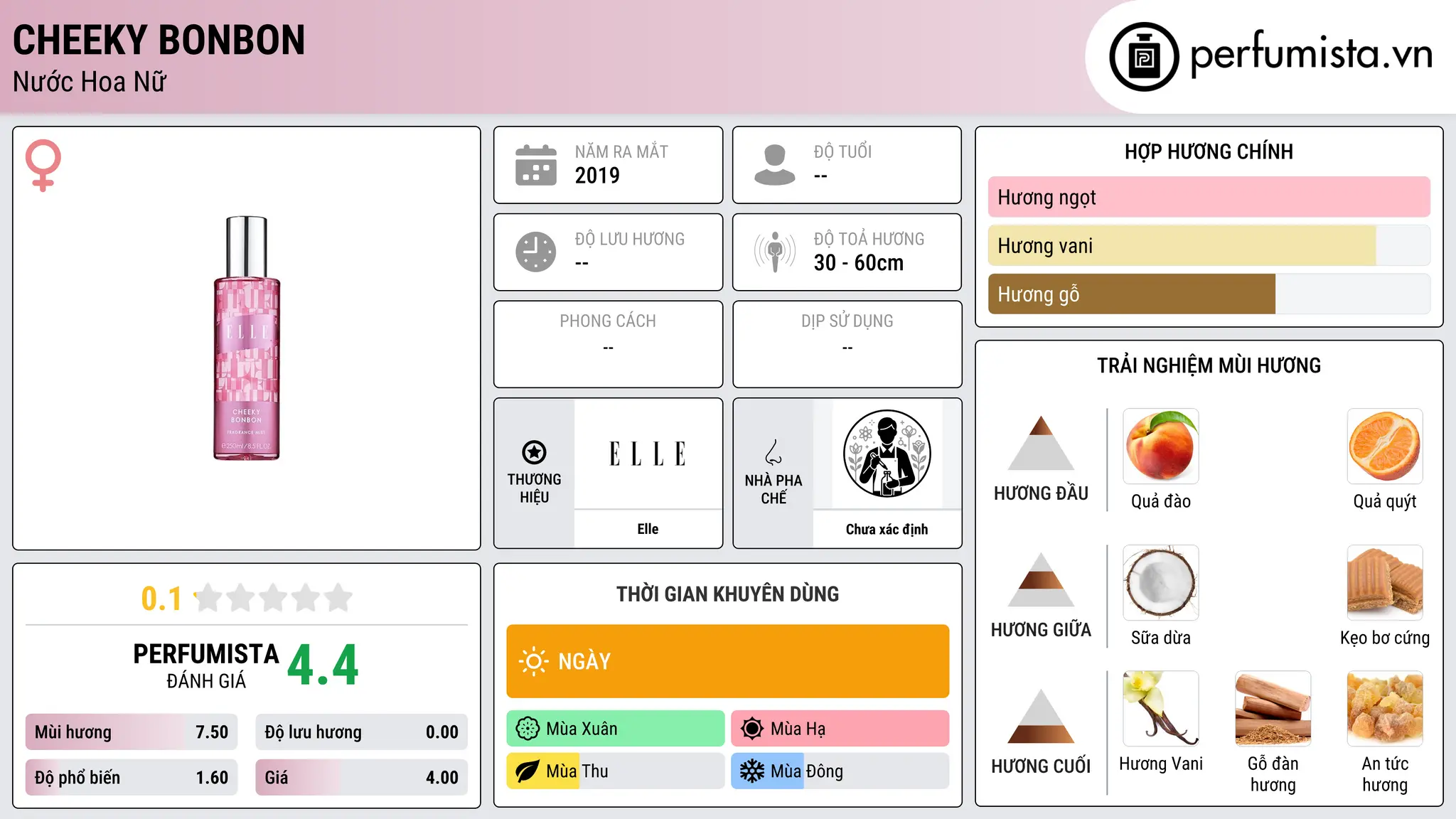Click the Gỗ đàn hương note label

tap(1273, 774)
